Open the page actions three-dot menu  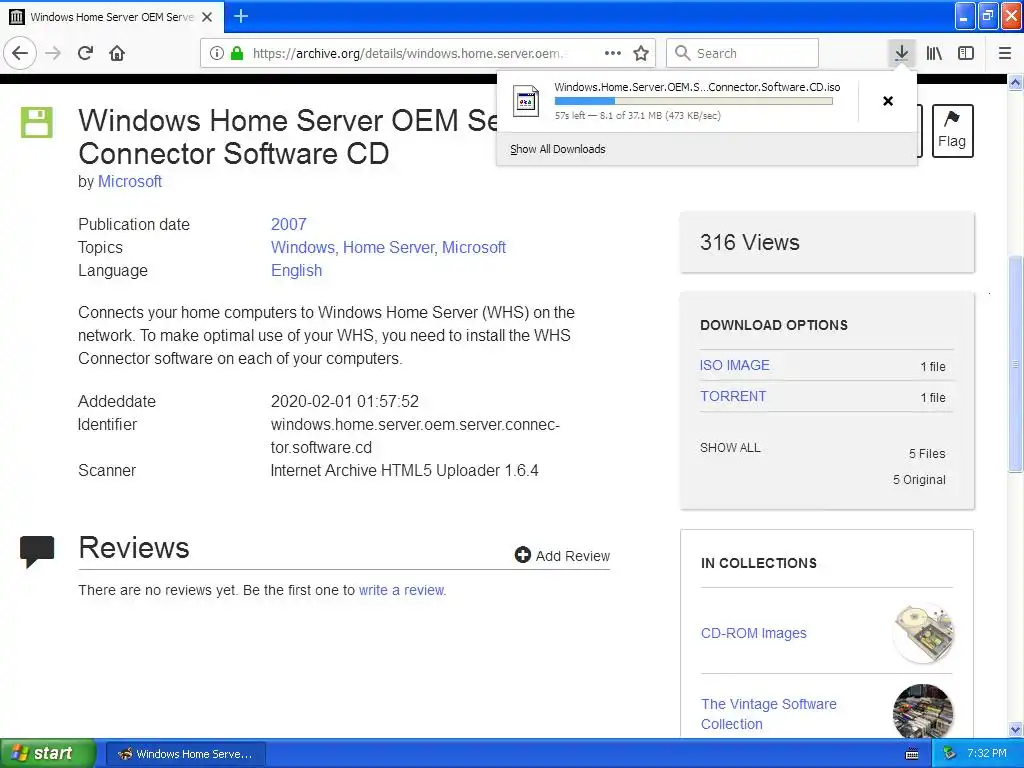(x=613, y=53)
